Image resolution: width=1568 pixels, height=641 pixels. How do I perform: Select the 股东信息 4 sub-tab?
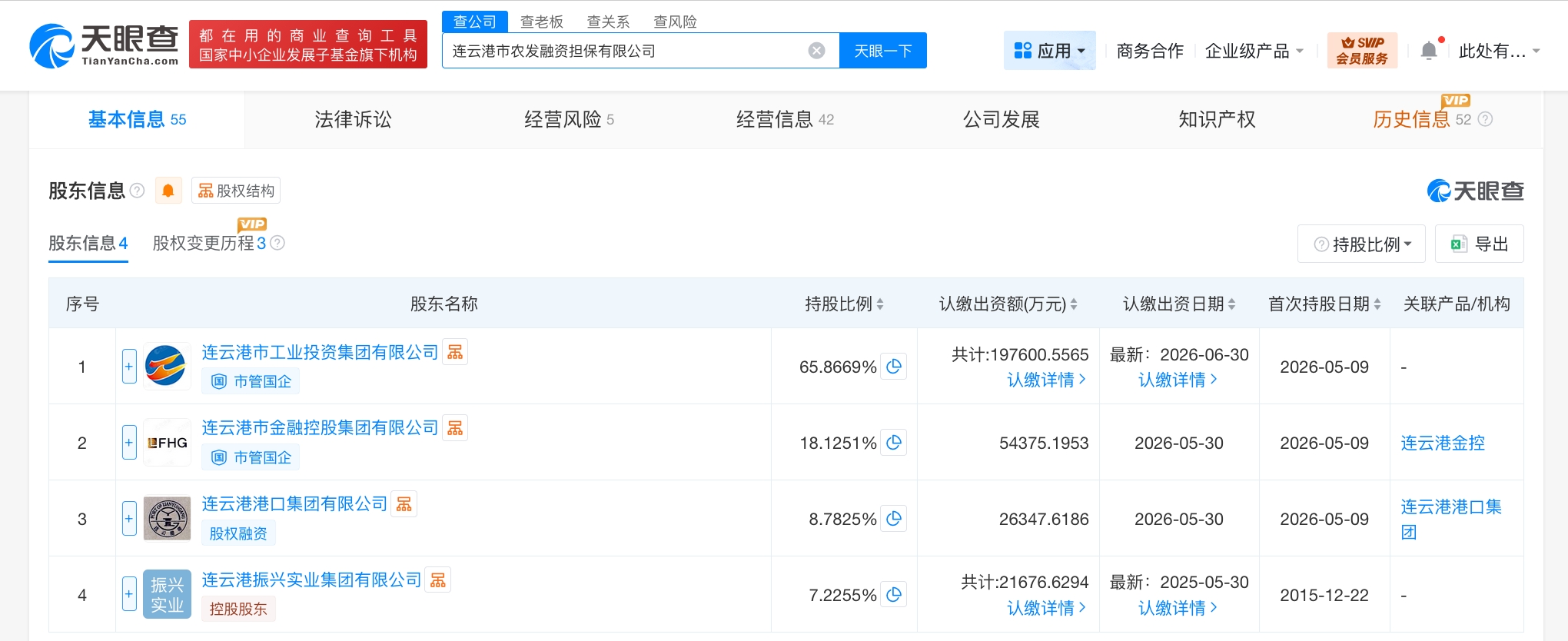[x=88, y=244]
